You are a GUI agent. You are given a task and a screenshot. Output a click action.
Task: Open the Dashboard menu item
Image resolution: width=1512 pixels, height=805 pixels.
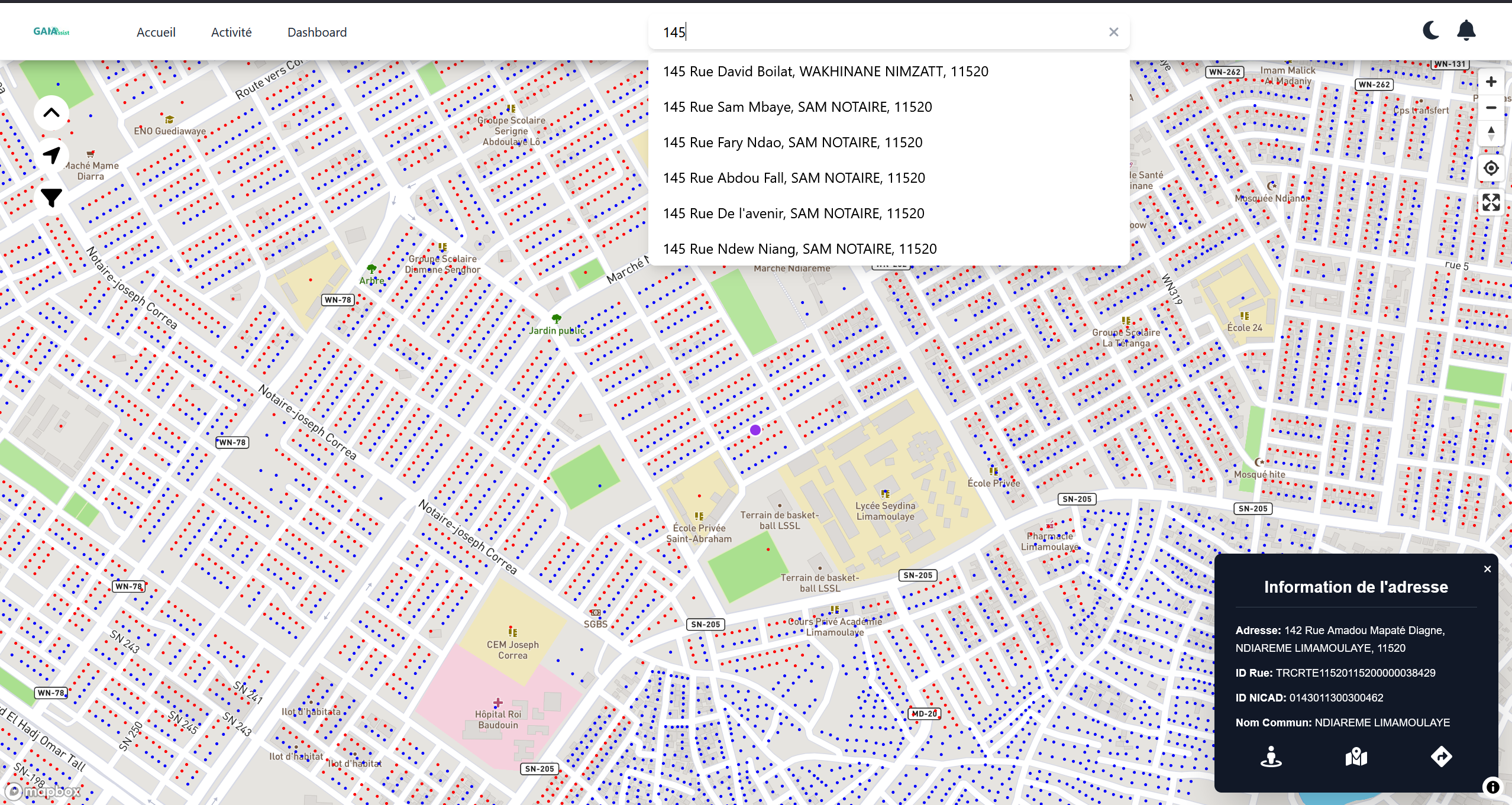point(317,32)
